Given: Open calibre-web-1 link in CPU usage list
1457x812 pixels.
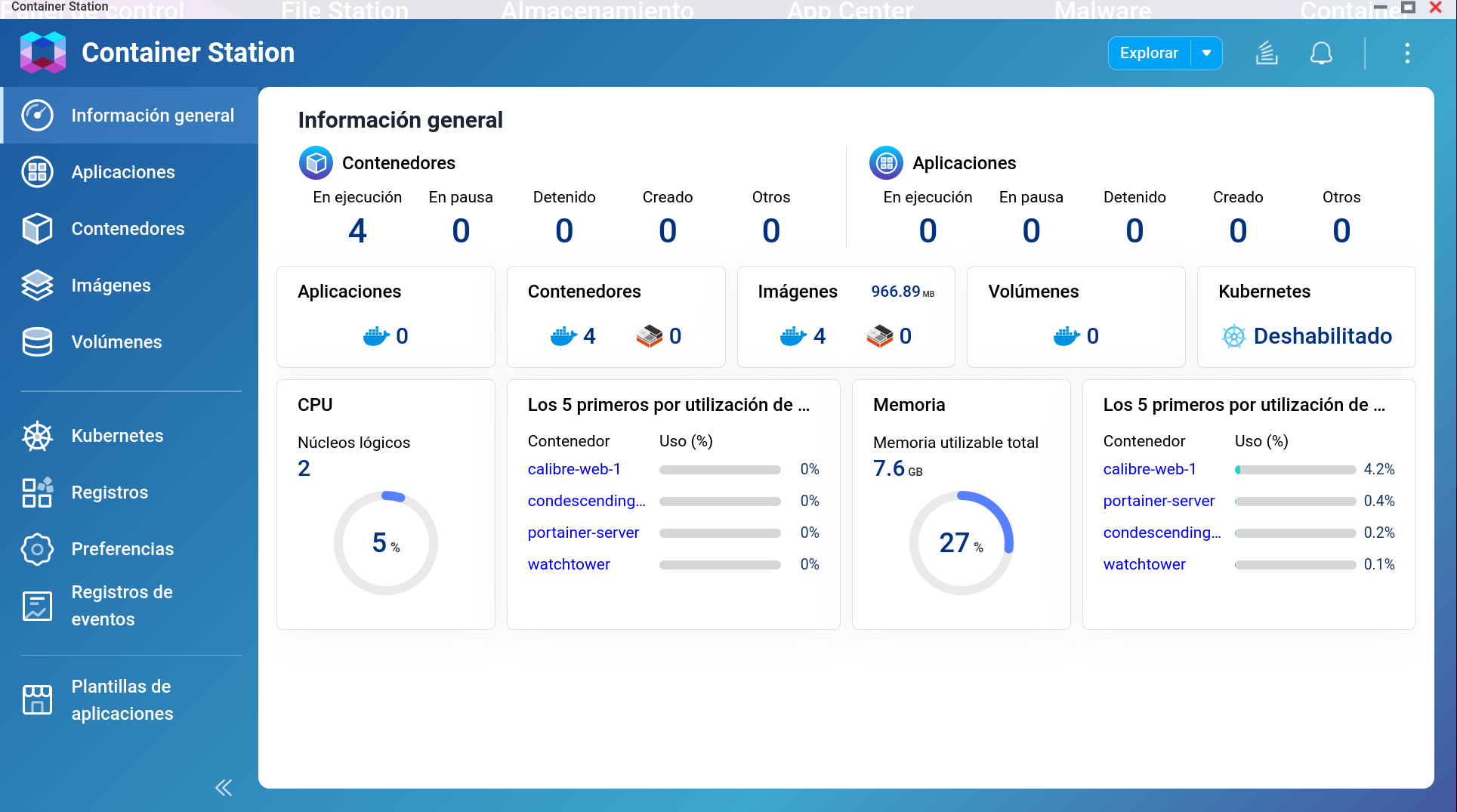Looking at the screenshot, I should [x=574, y=469].
